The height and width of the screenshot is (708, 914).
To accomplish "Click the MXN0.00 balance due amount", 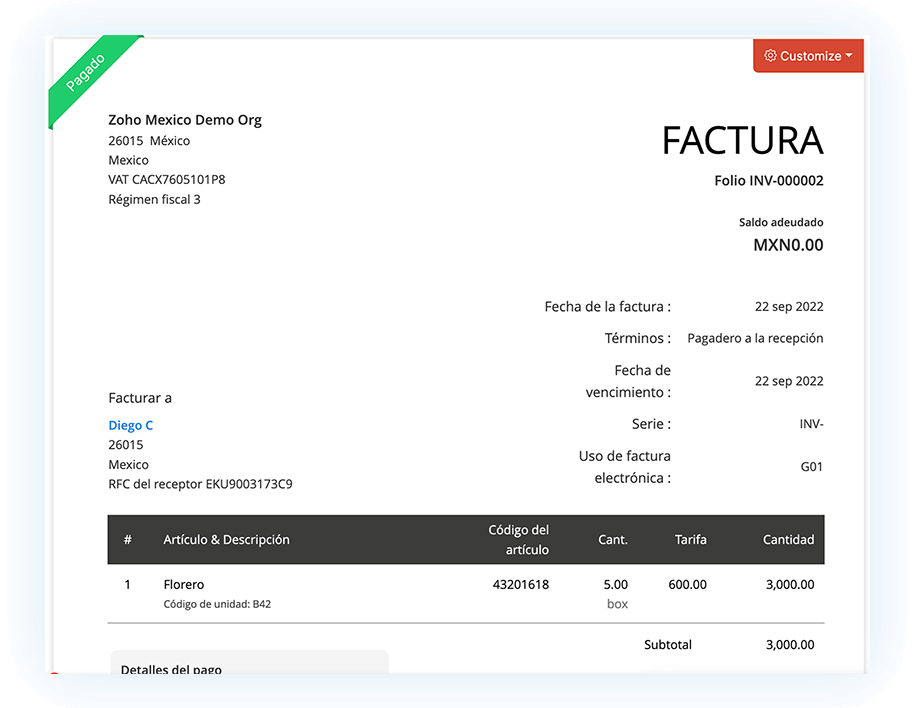I will 788,244.
